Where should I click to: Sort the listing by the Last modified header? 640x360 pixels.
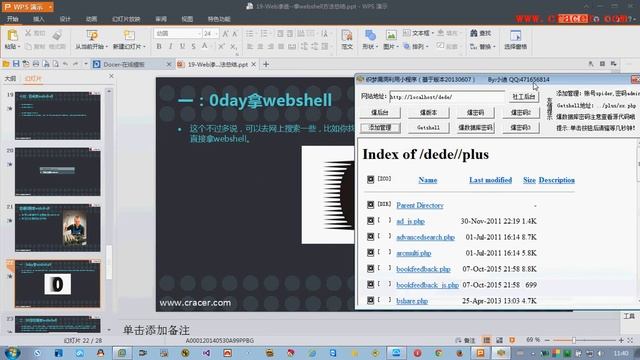490,180
